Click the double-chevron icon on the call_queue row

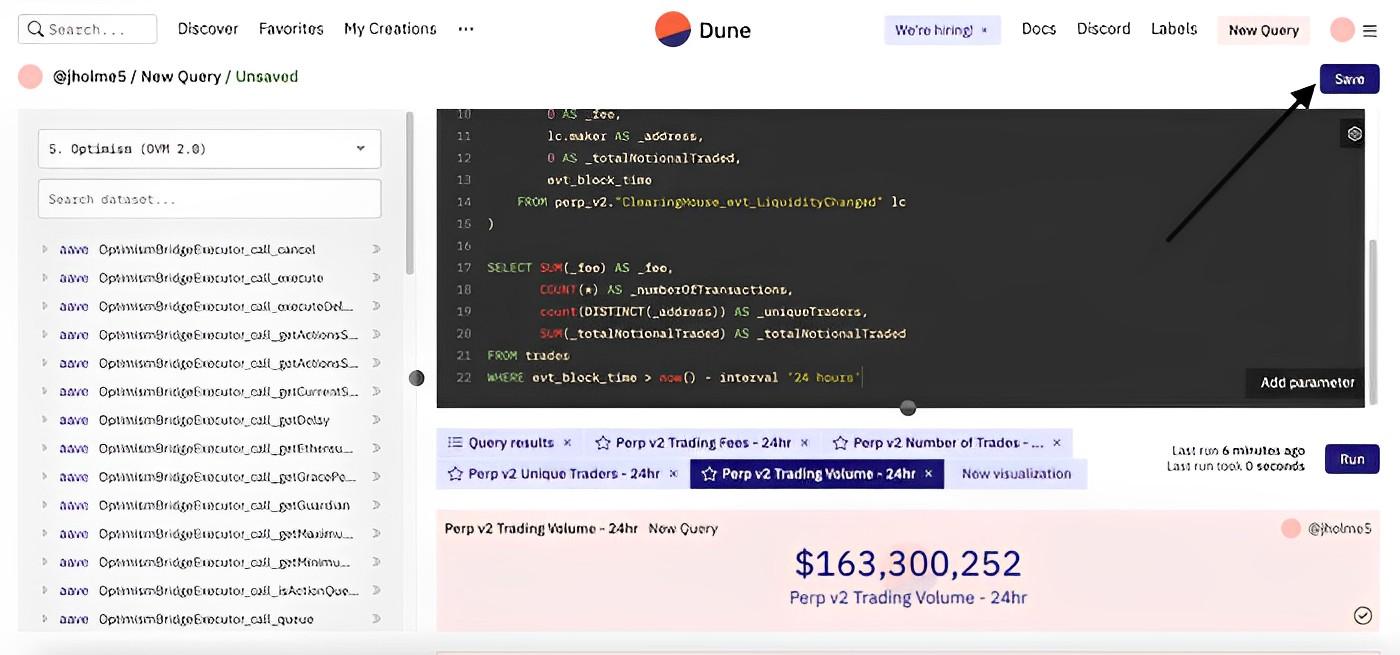[376, 619]
